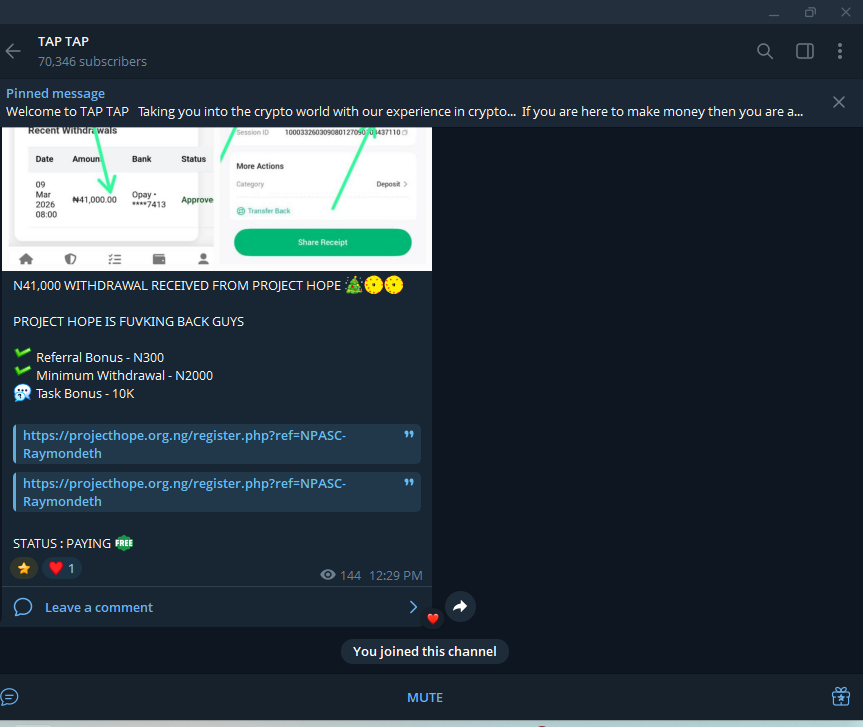Screen dimensions: 863x727
Task: Click the first link's quote mark icon
Action: coord(408,436)
